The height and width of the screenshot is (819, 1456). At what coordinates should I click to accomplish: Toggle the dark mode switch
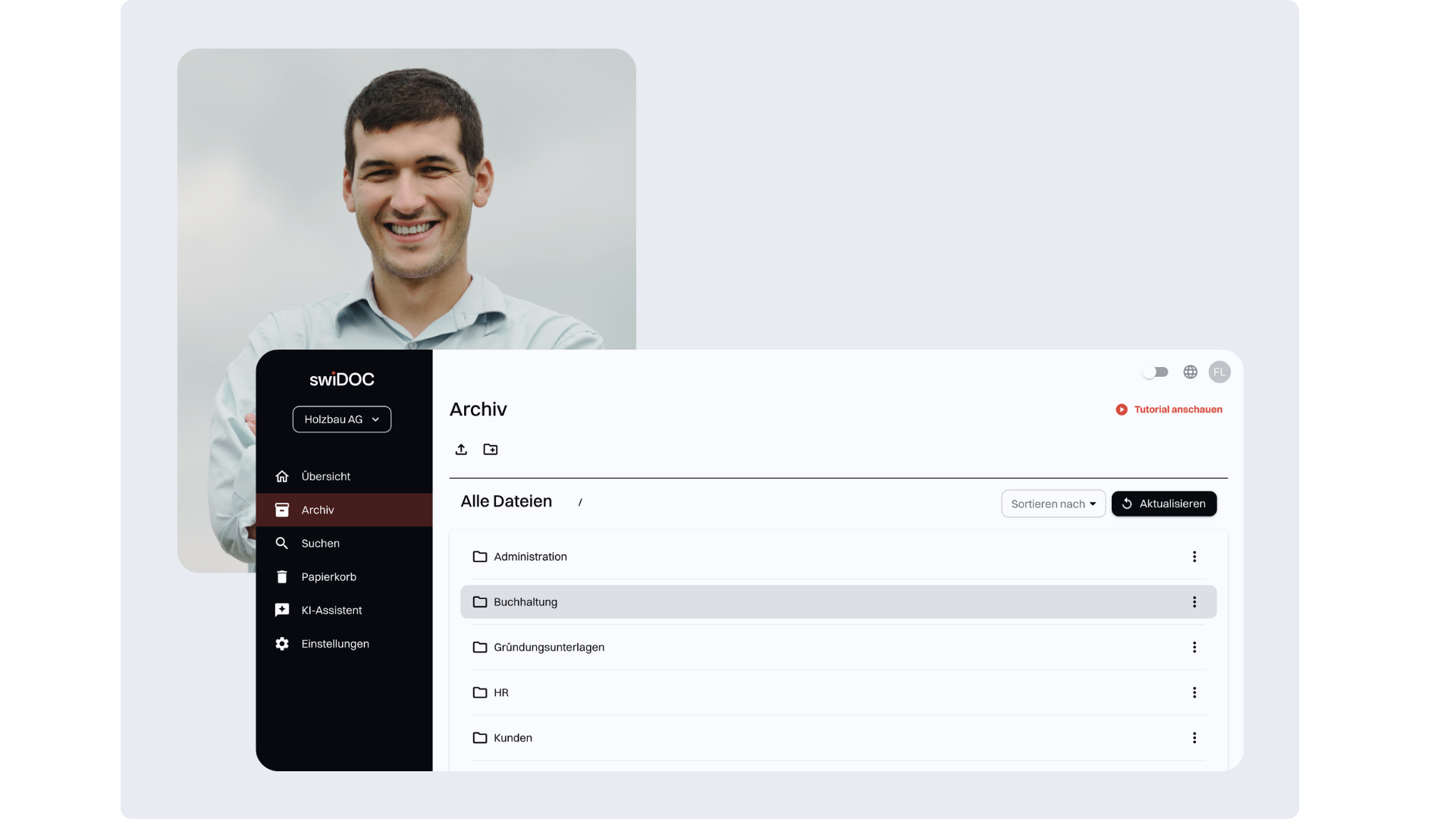click(1156, 372)
